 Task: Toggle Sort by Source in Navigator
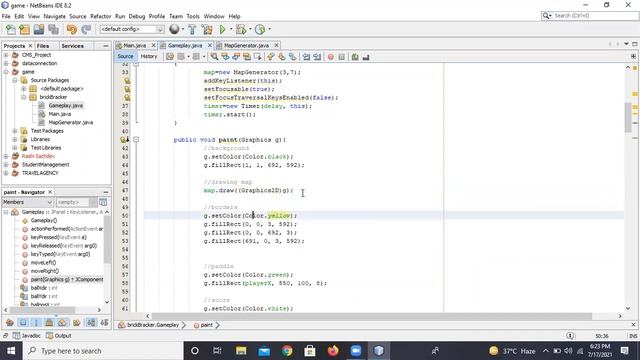click(x=104, y=323)
